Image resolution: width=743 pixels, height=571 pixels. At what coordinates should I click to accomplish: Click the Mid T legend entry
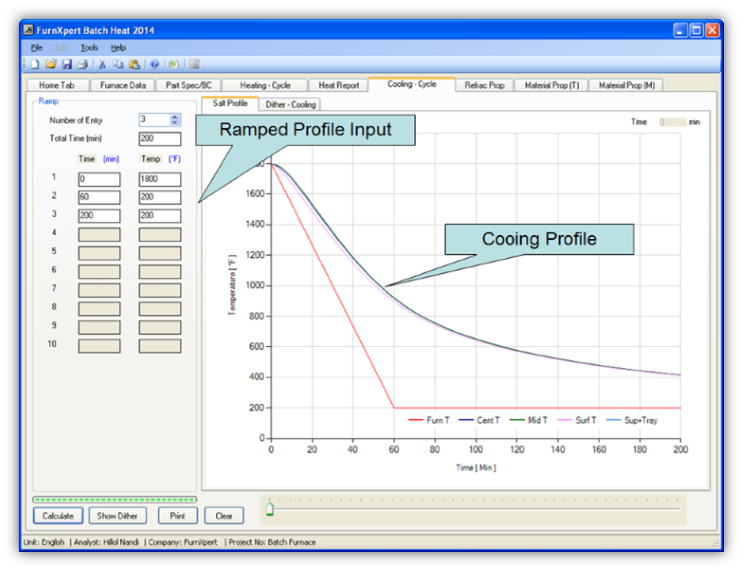tap(528, 420)
